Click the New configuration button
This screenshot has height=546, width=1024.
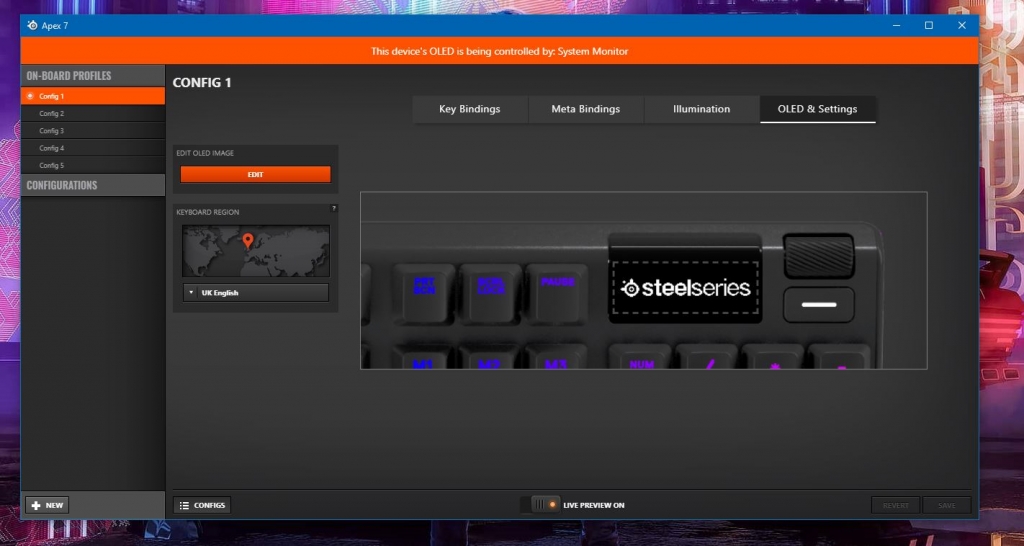pos(47,505)
